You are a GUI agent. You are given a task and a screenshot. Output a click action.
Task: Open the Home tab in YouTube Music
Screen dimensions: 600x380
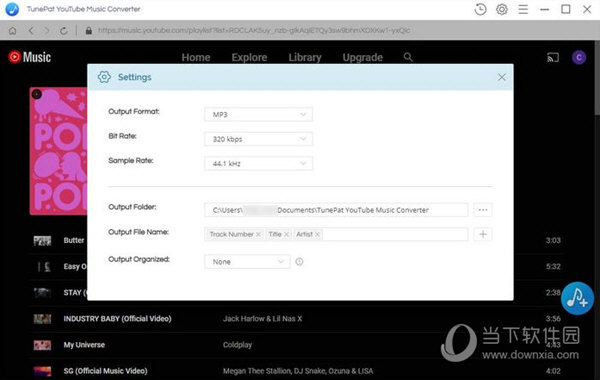(x=196, y=57)
